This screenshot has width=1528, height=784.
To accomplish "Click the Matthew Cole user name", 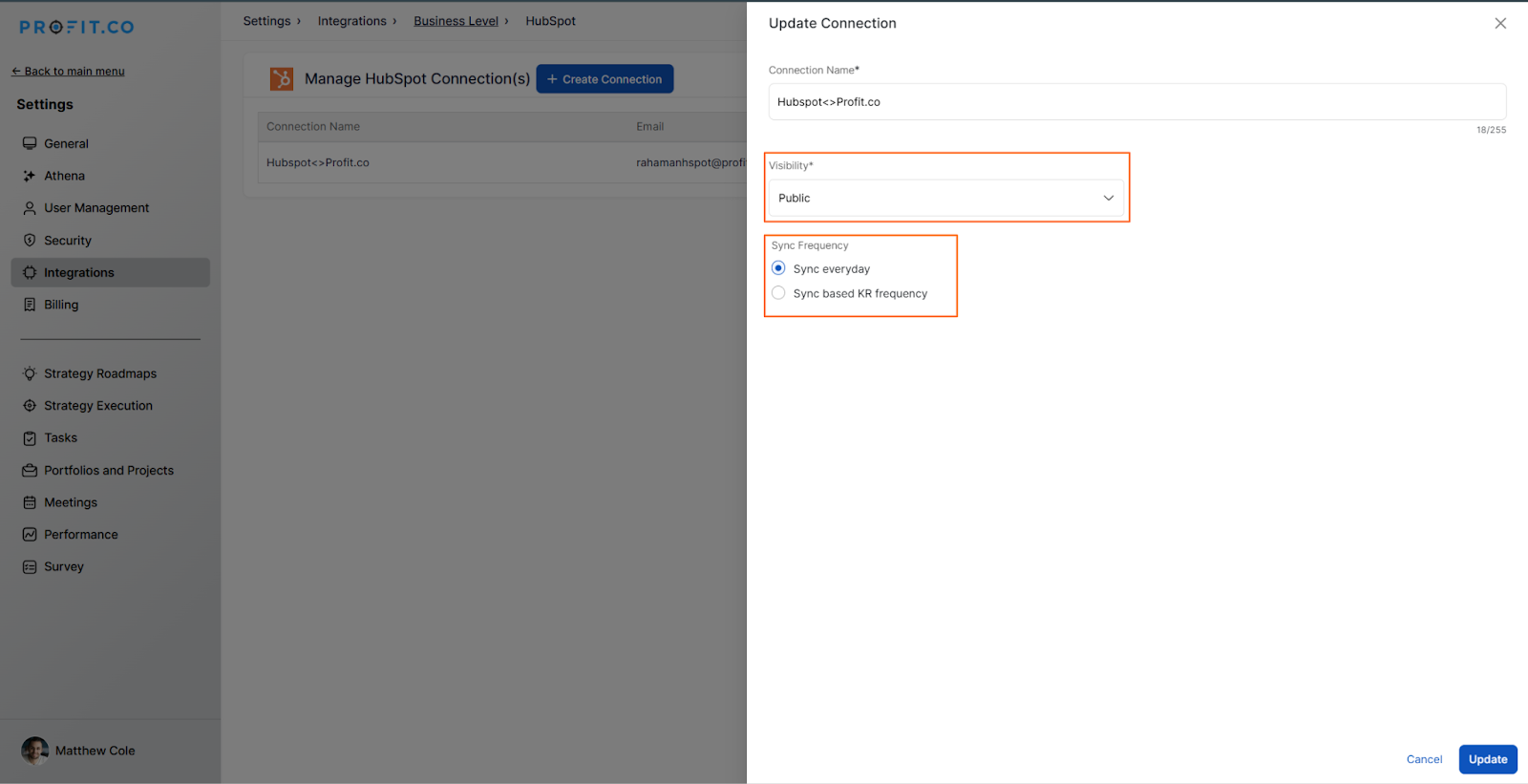I will click(x=95, y=751).
